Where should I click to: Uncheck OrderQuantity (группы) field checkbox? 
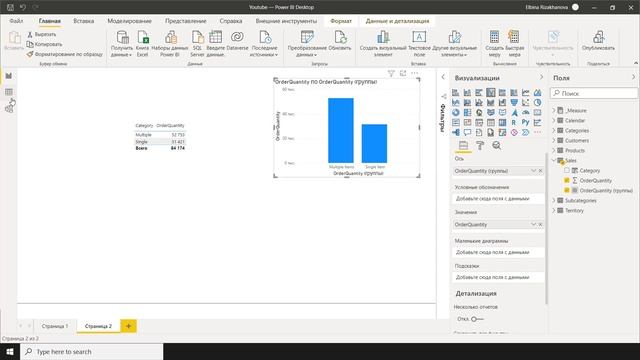(567, 190)
